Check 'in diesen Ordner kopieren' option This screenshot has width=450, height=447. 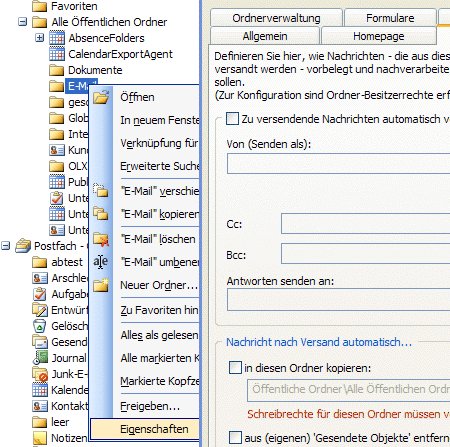pos(235,368)
